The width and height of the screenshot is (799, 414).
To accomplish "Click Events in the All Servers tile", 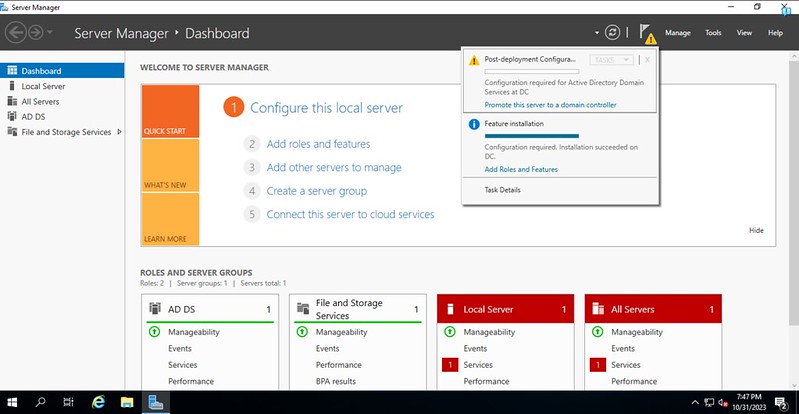I will (623, 348).
